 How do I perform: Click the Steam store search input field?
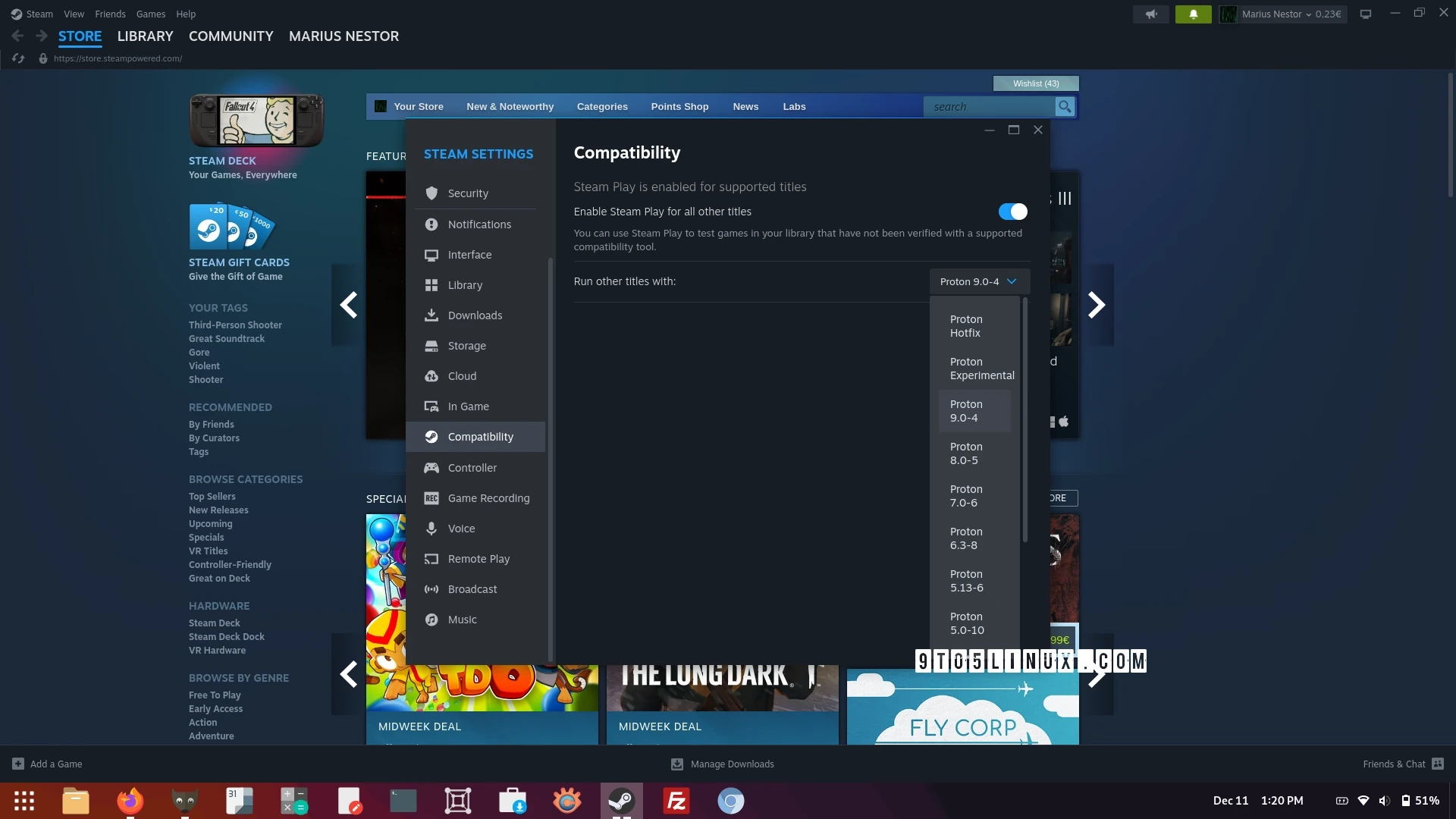click(x=989, y=106)
